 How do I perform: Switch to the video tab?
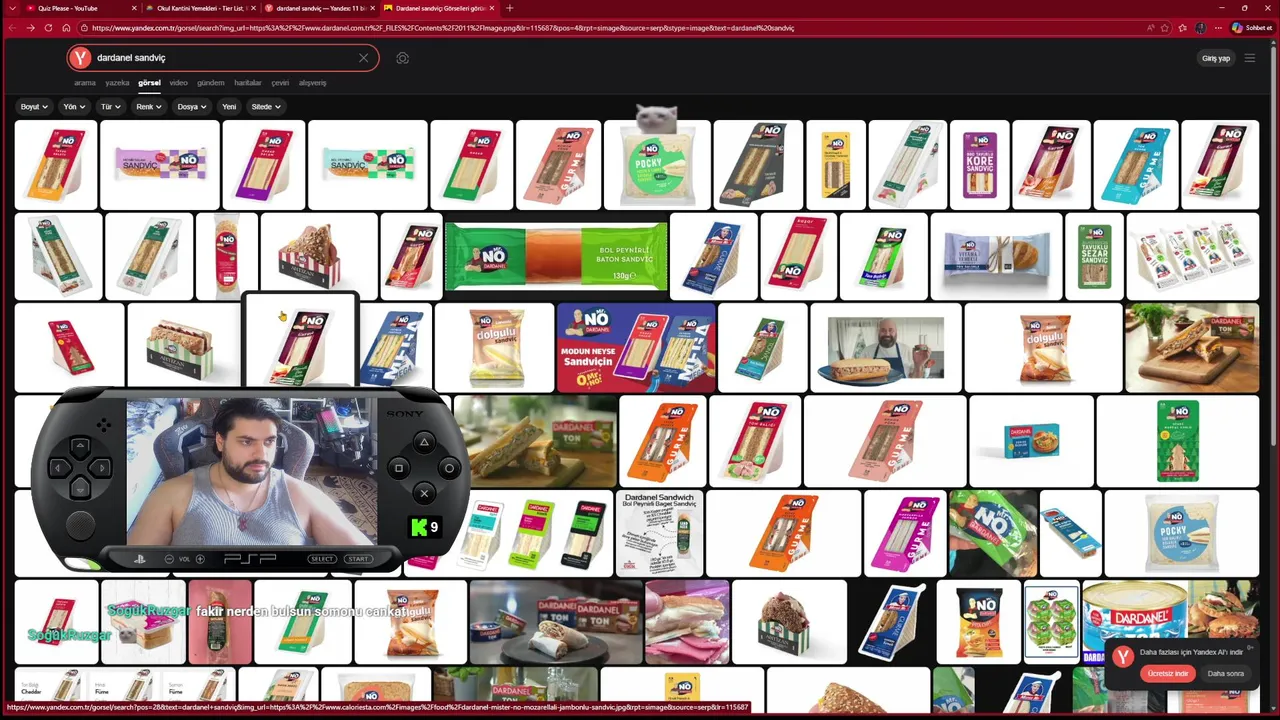(x=178, y=83)
